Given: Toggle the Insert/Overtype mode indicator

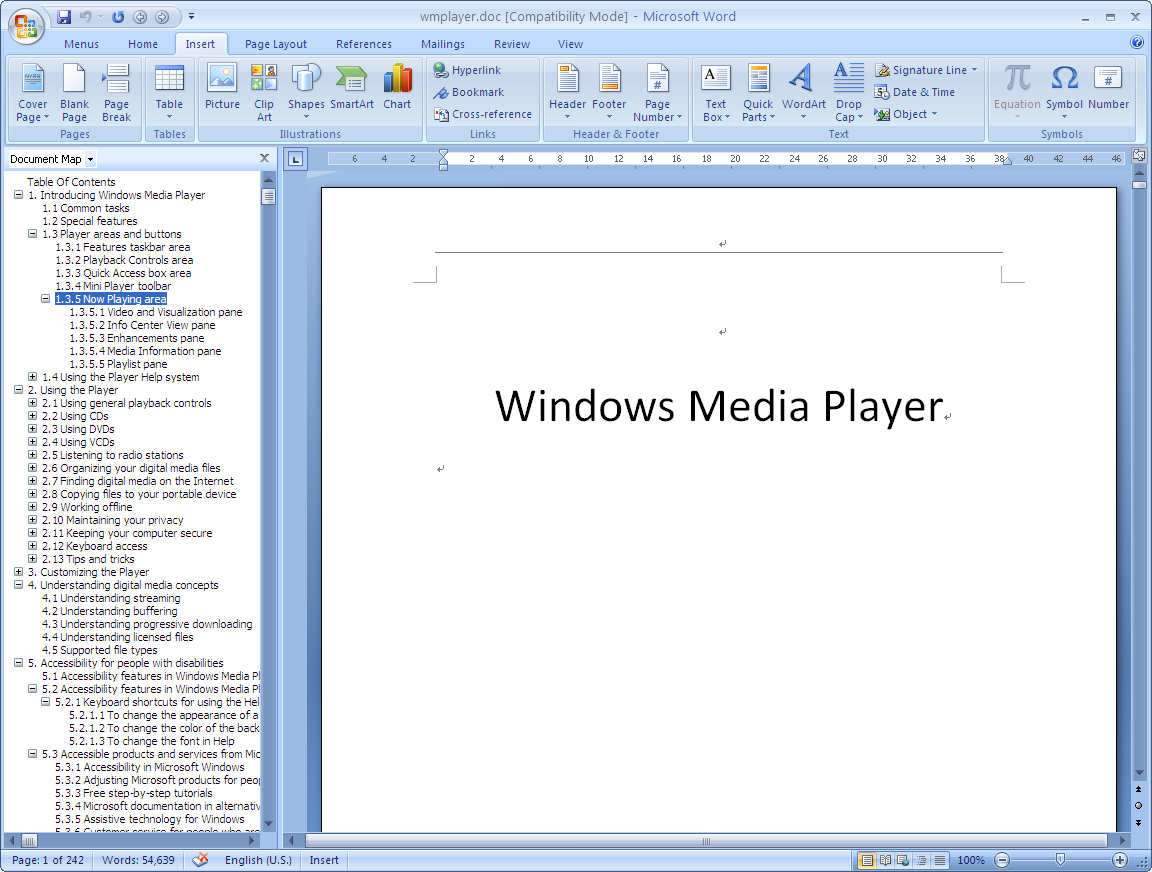Looking at the screenshot, I should click(x=324, y=860).
